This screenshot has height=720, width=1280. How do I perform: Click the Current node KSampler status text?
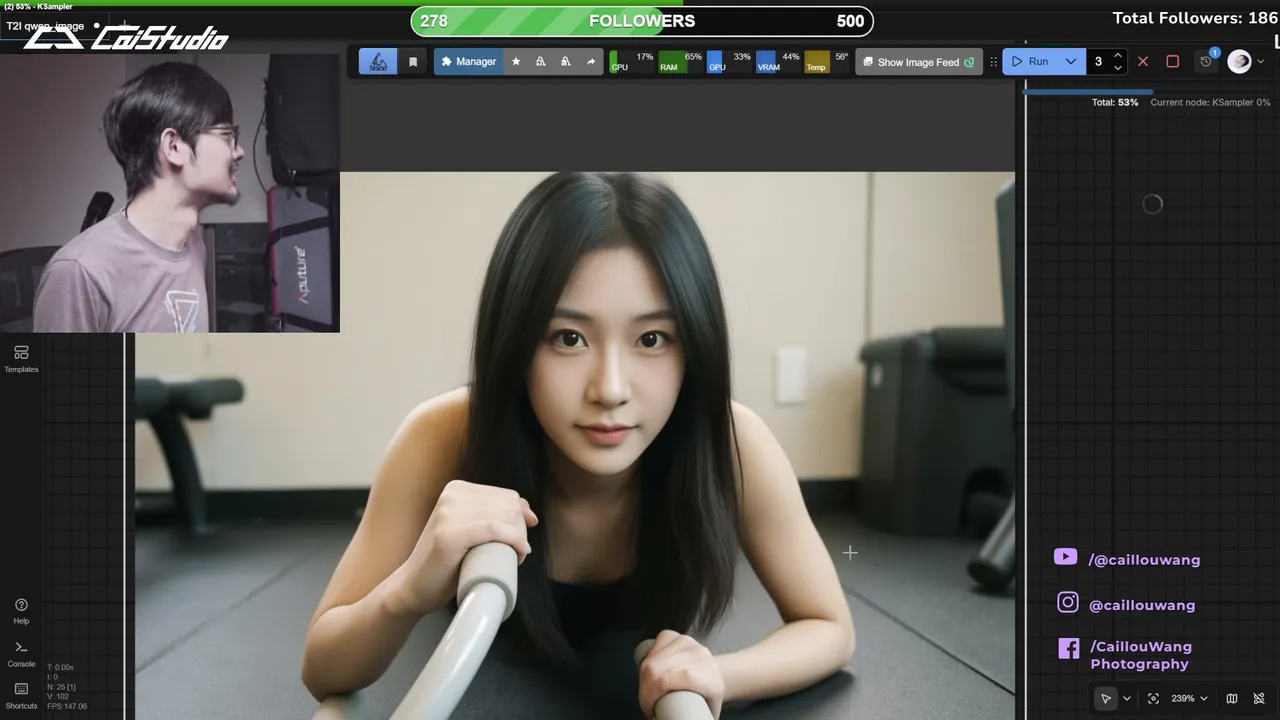tap(1210, 103)
